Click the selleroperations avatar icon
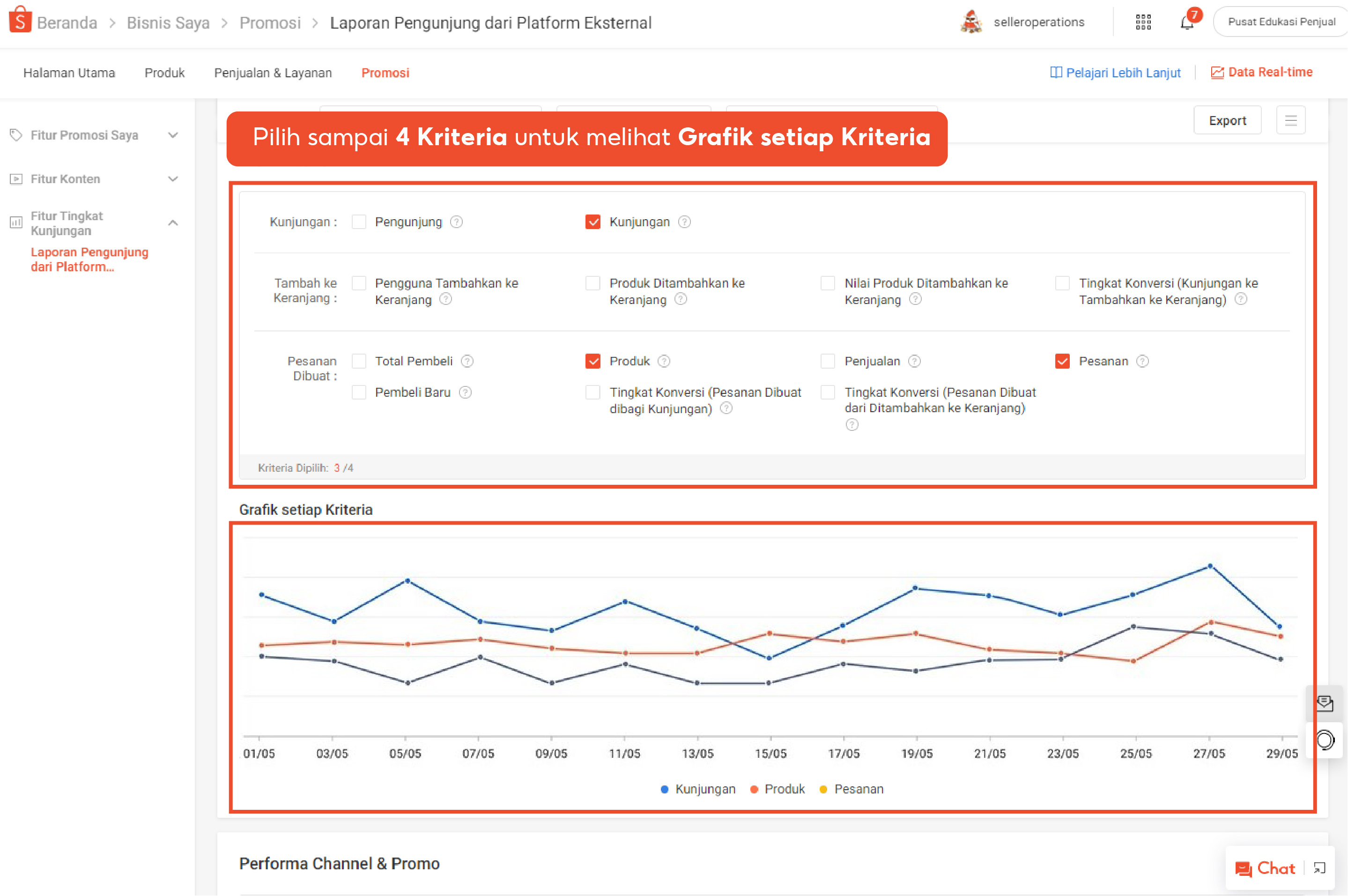The width and height of the screenshot is (1348, 896). click(x=971, y=22)
